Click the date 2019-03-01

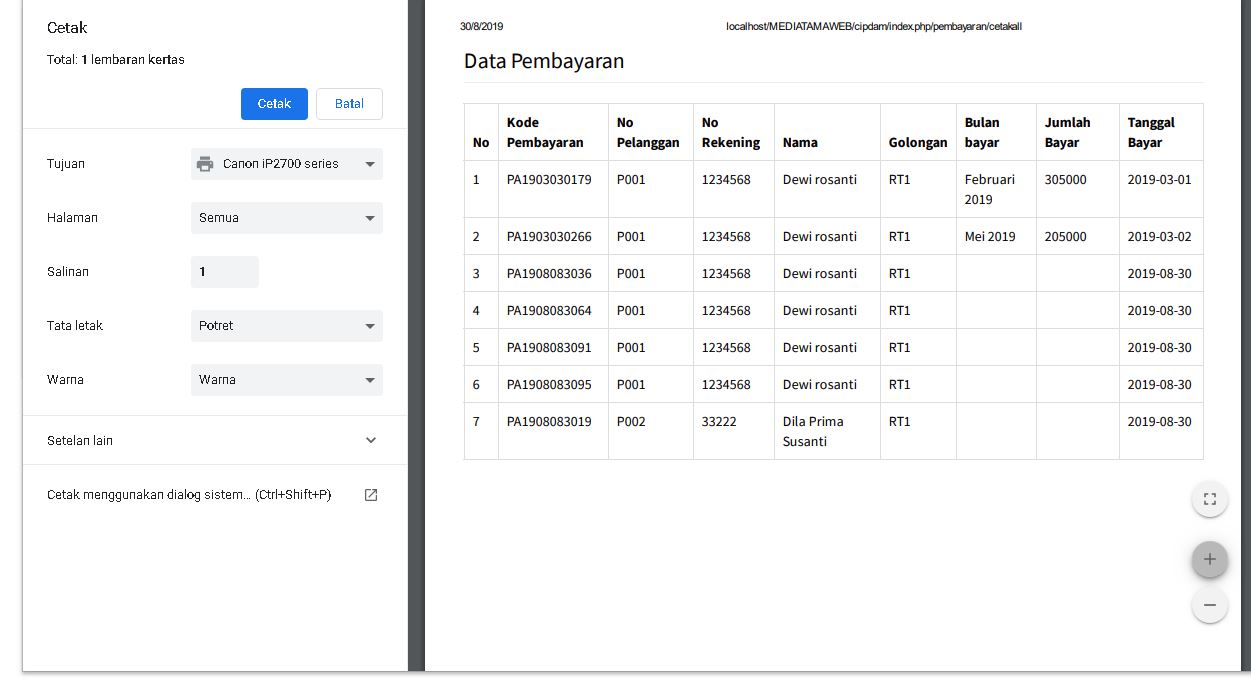pyautogui.click(x=1160, y=180)
